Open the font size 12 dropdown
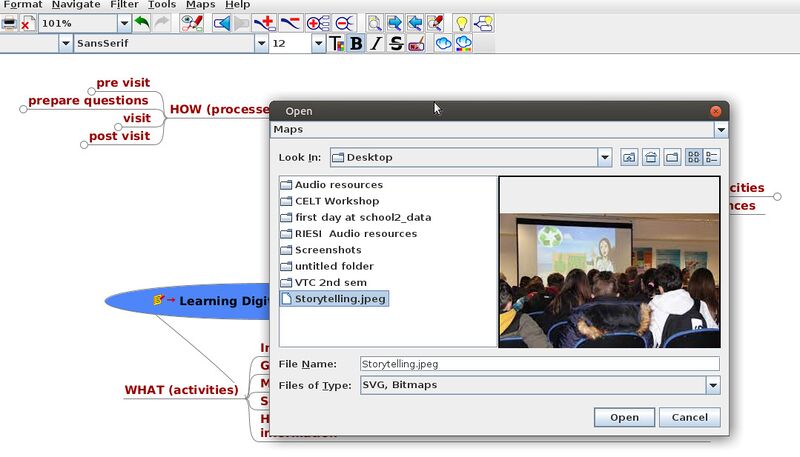 (x=318, y=44)
